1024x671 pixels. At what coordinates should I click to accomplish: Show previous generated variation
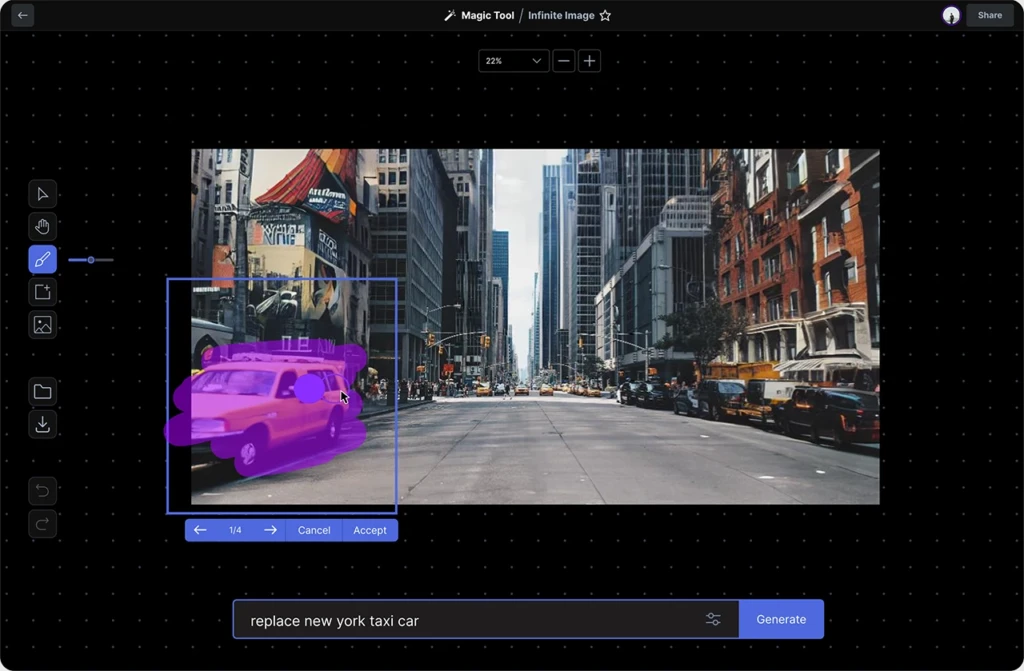200,530
